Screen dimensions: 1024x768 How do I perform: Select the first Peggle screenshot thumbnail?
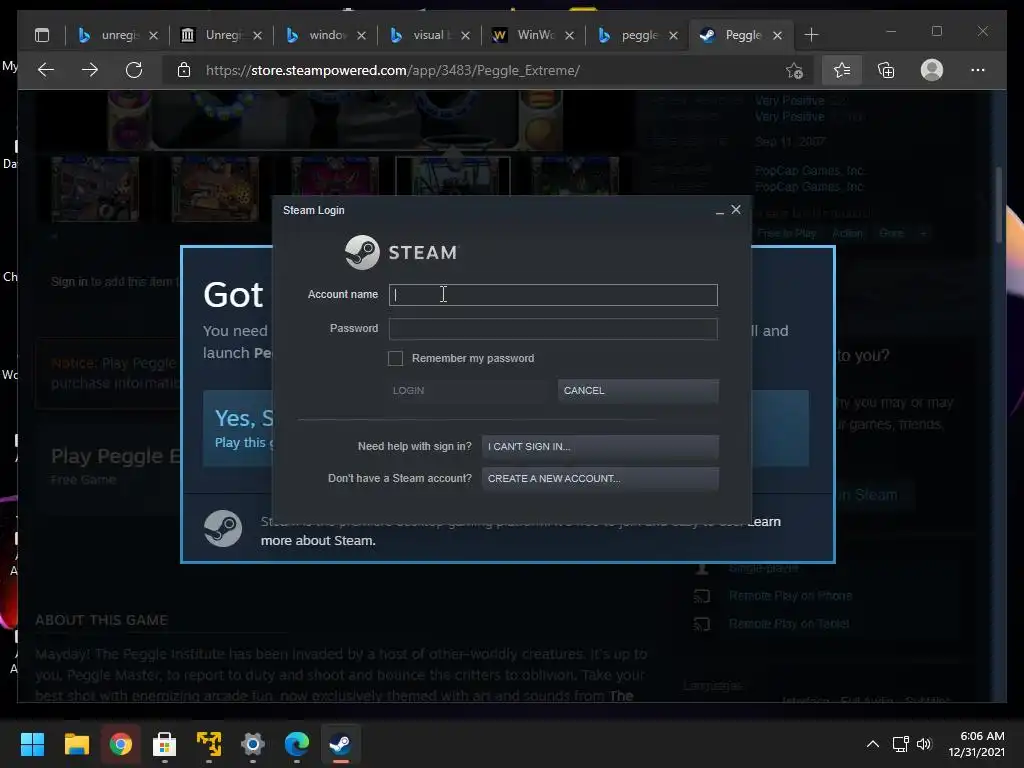click(x=95, y=189)
